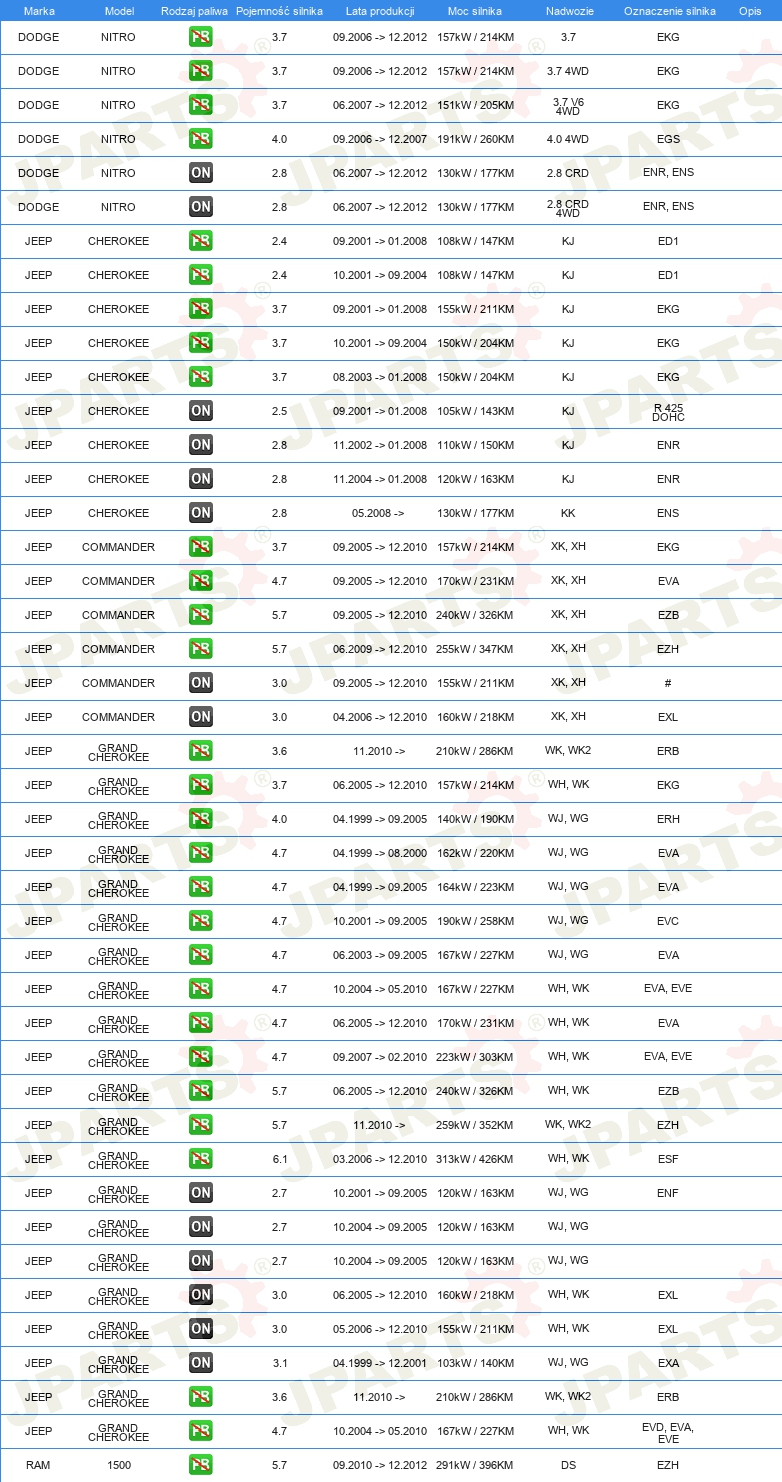The image size is (782, 1482).
Task: Click petrol icon for Dodge Nitro 4.0 EGS
Action: [201, 139]
